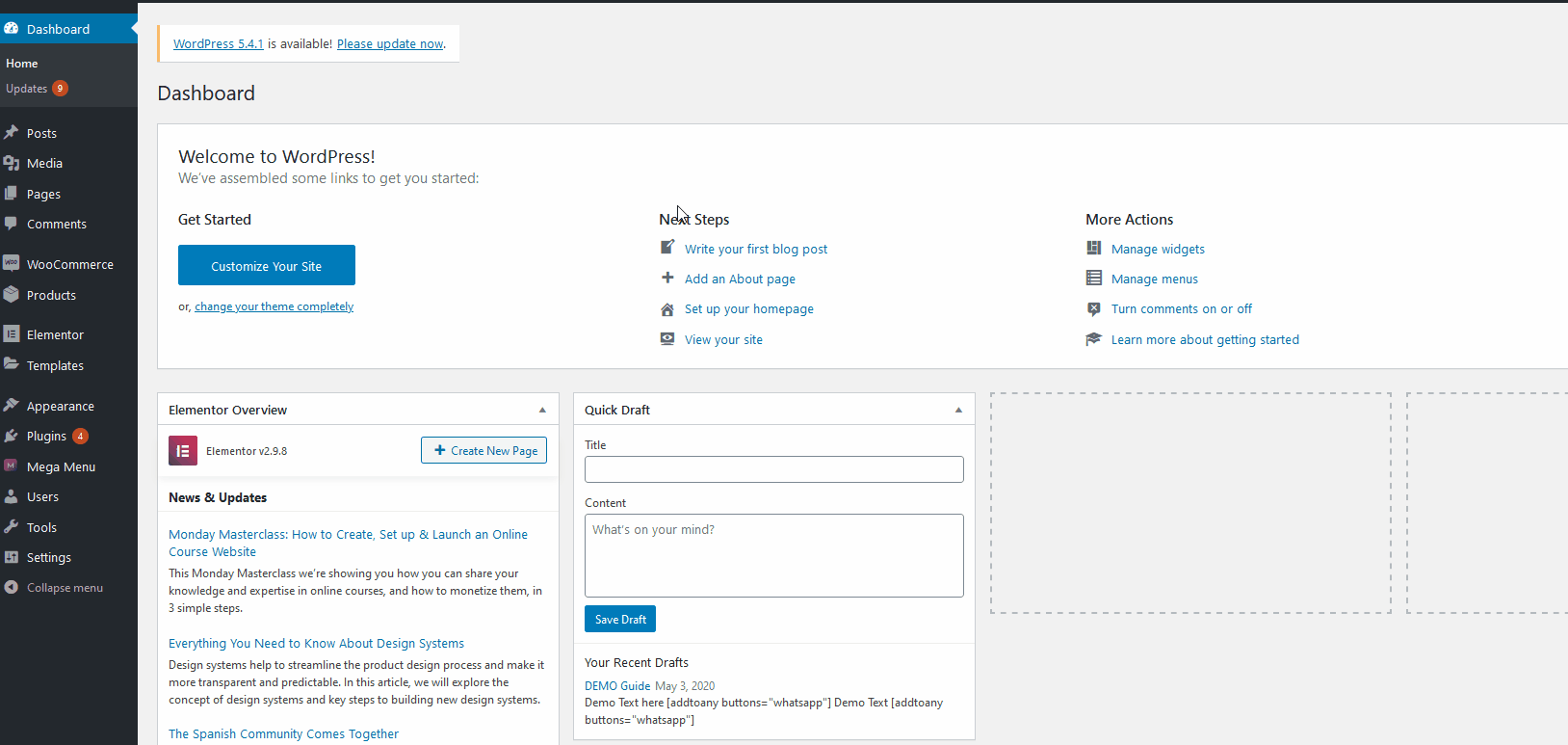The height and width of the screenshot is (745, 1568).
Task: Click change your theme completely link
Action: point(274,306)
